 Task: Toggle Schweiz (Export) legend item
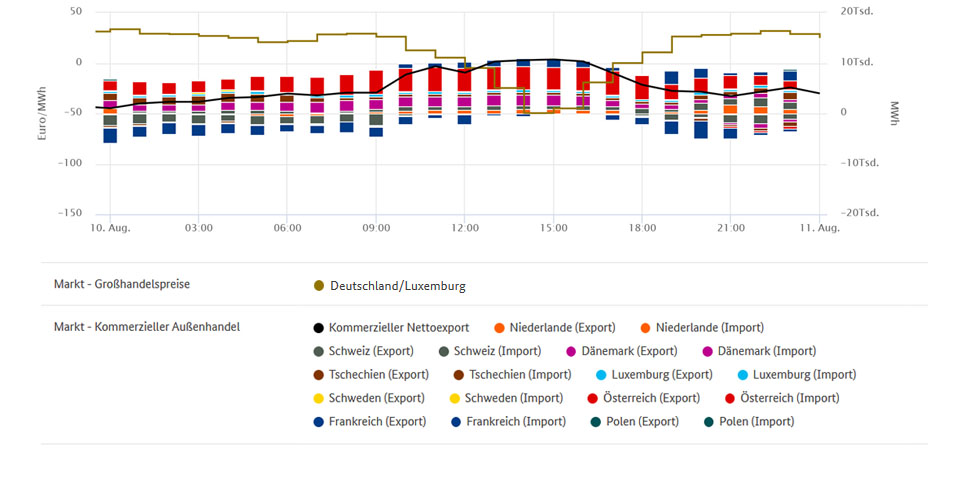(364, 351)
